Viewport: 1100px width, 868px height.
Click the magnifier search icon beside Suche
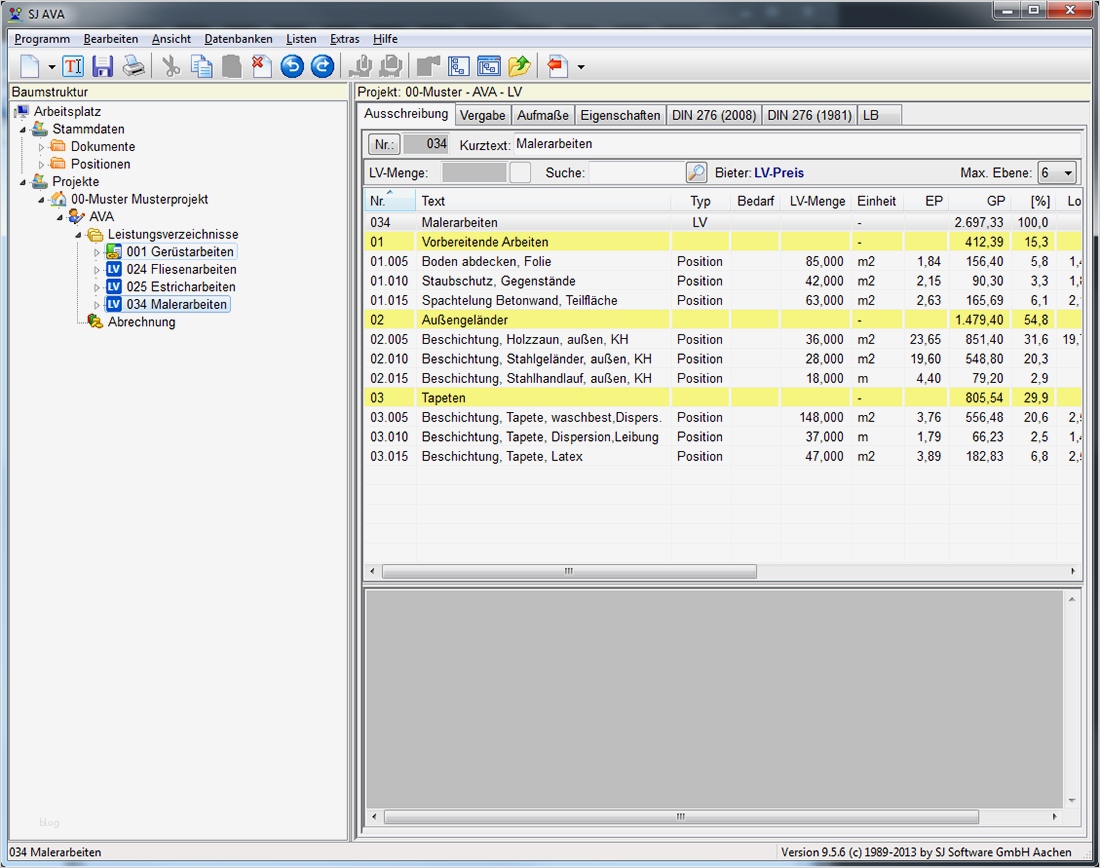click(x=696, y=173)
